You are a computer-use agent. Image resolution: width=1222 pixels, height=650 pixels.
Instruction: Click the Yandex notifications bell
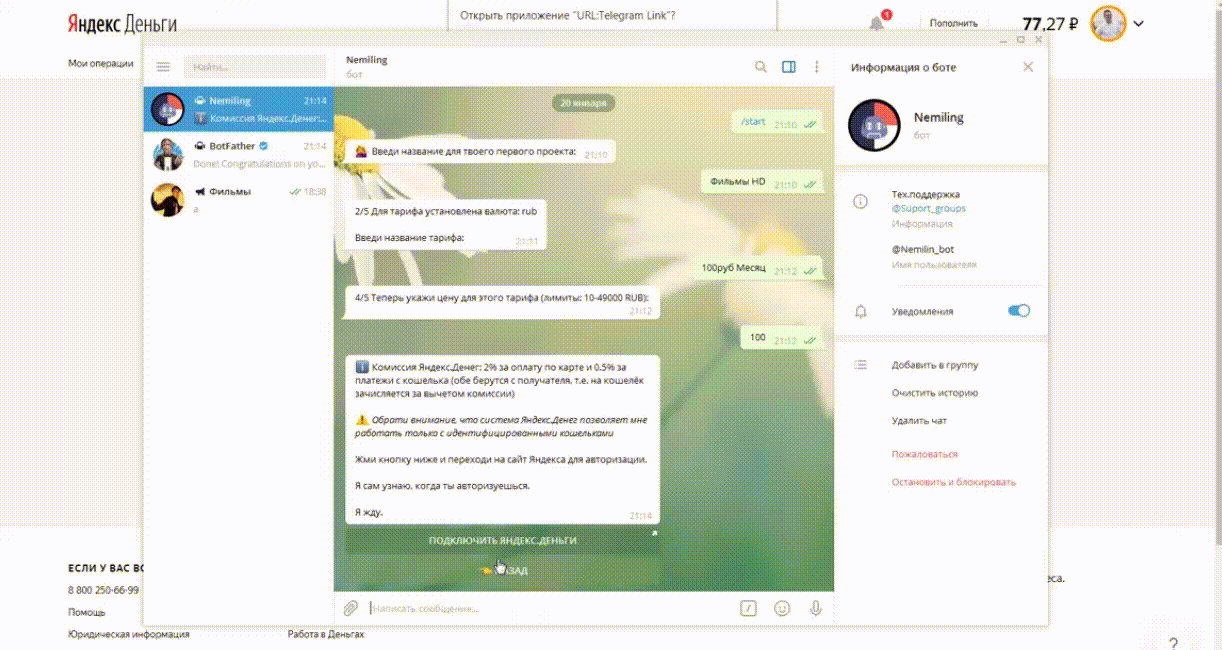click(x=877, y=22)
